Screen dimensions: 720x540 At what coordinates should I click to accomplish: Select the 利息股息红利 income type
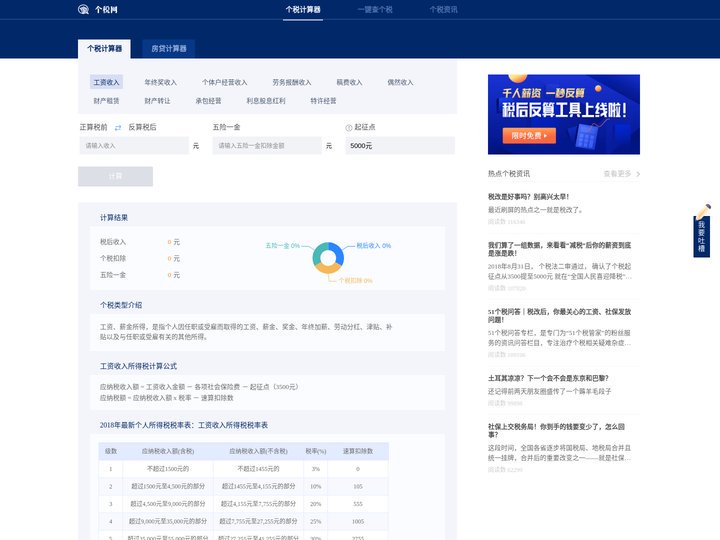pyautogui.click(x=265, y=101)
